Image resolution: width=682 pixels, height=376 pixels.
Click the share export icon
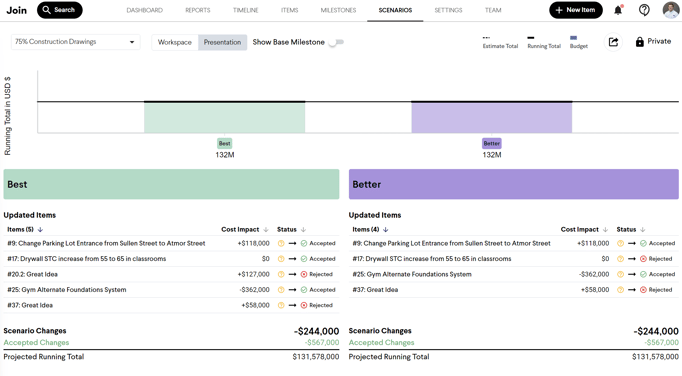(x=613, y=42)
